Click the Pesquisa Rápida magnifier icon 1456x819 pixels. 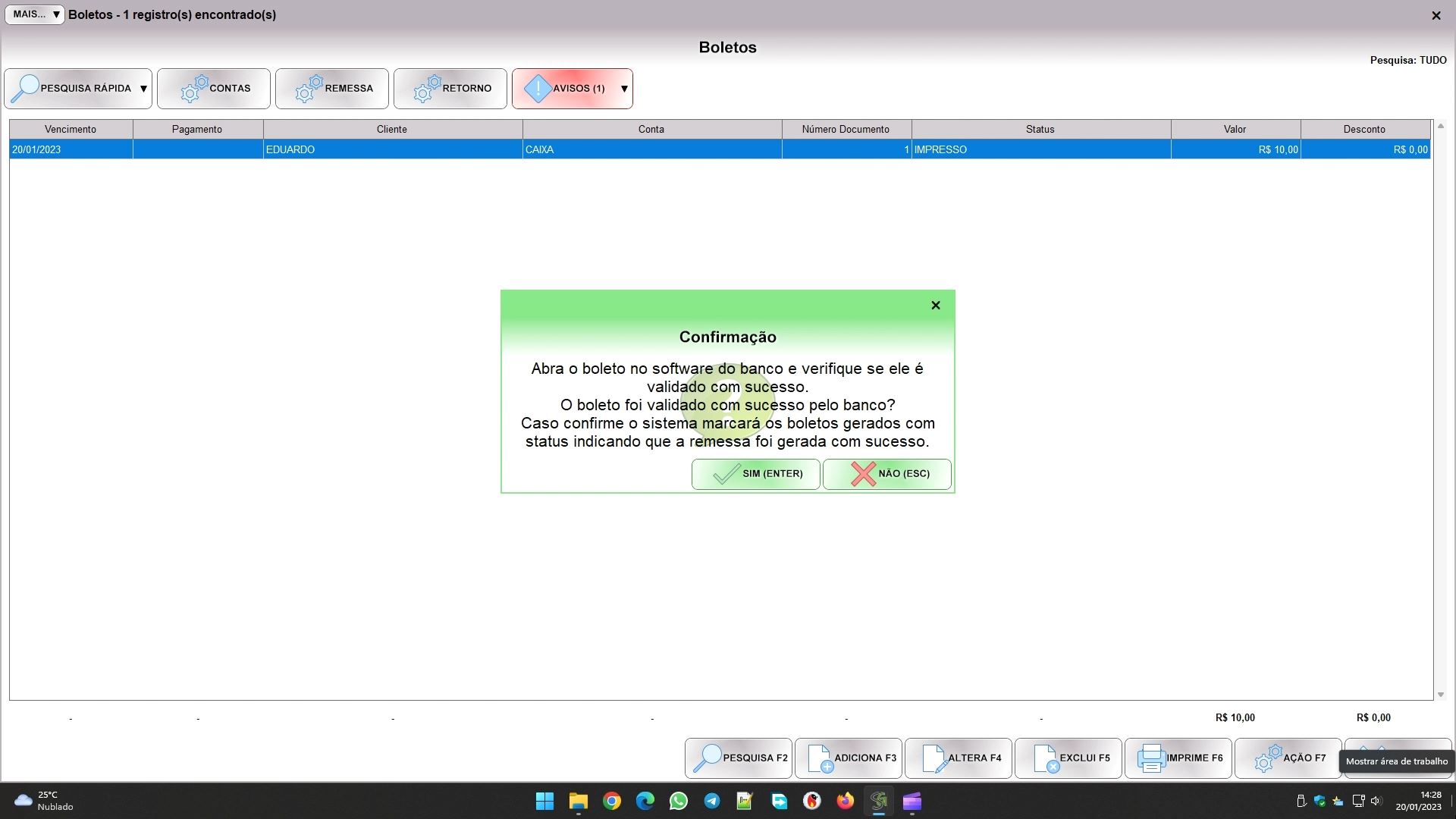(26, 89)
